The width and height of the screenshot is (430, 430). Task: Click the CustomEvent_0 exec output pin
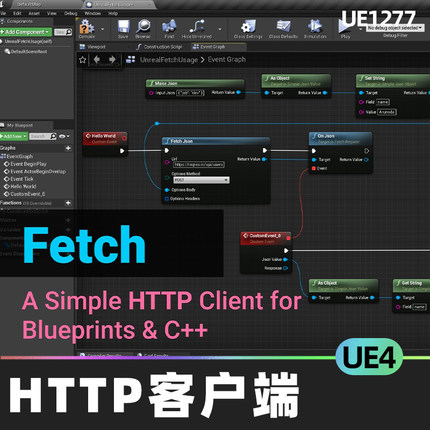(x=286, y=250)
